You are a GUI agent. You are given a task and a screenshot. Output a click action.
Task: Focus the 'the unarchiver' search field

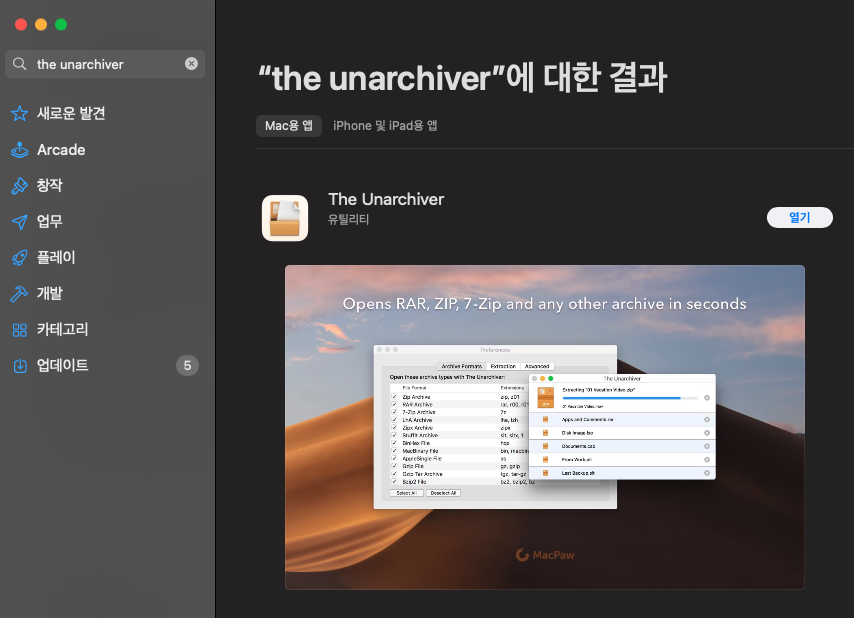coord(105,64)
